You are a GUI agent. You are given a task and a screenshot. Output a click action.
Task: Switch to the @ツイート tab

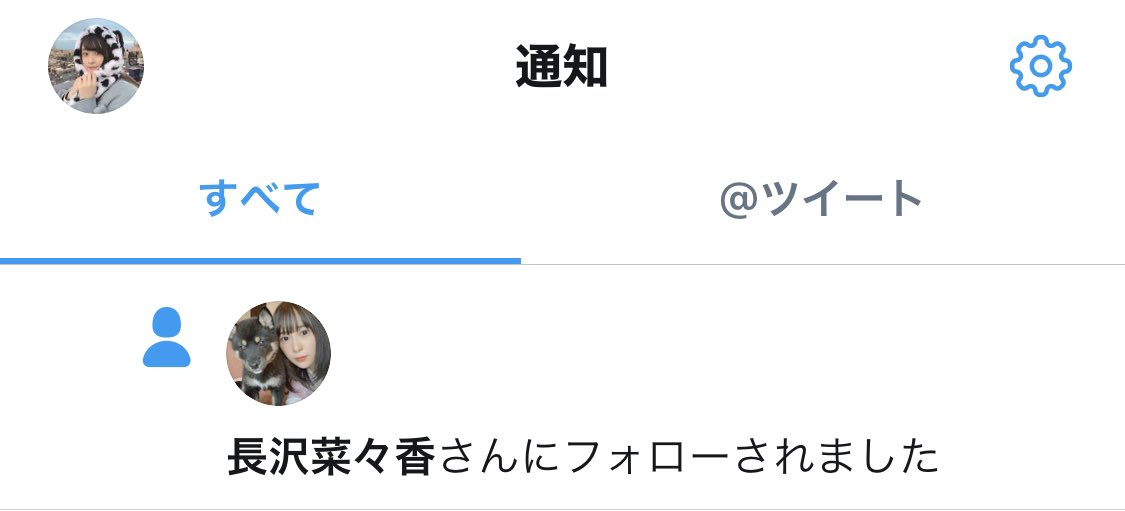coord(821,198)
